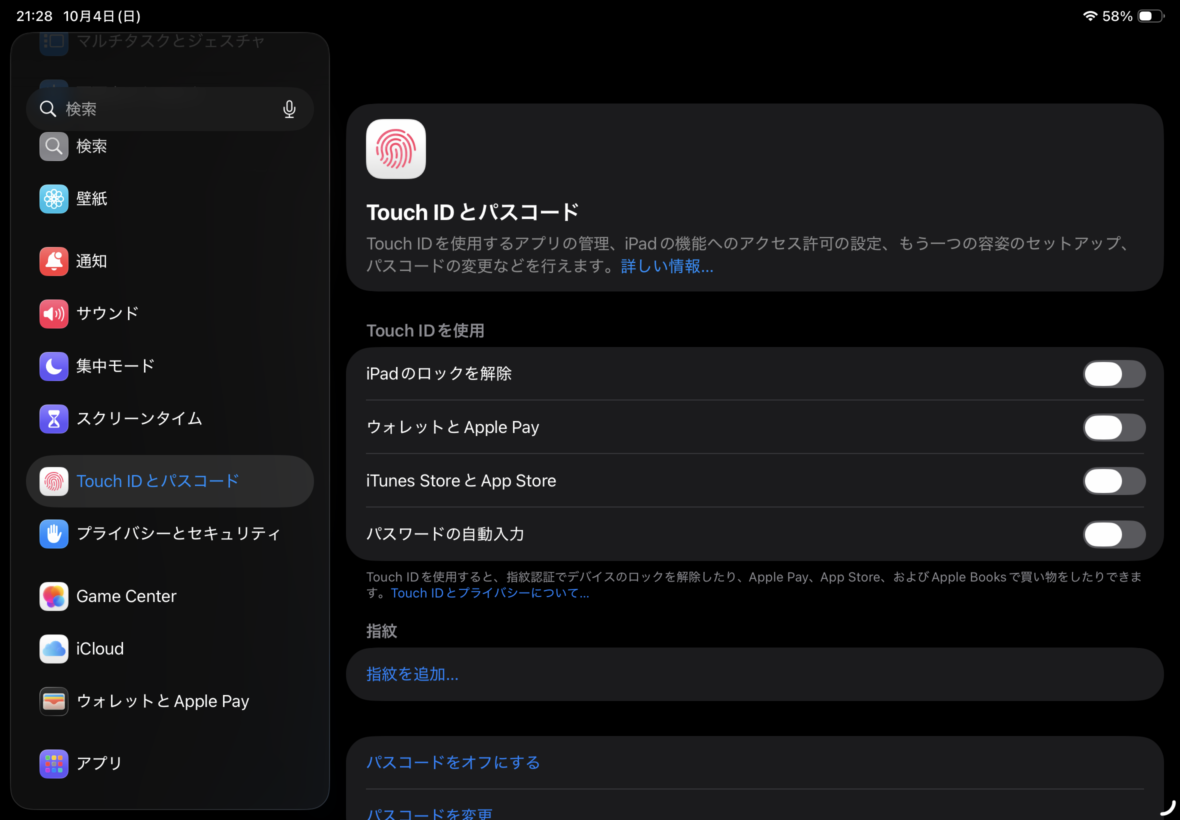Tap 指紋を追加 to add fingerprint
Image resolution: width=1180 pixels, height=820 pixels.
412,675
